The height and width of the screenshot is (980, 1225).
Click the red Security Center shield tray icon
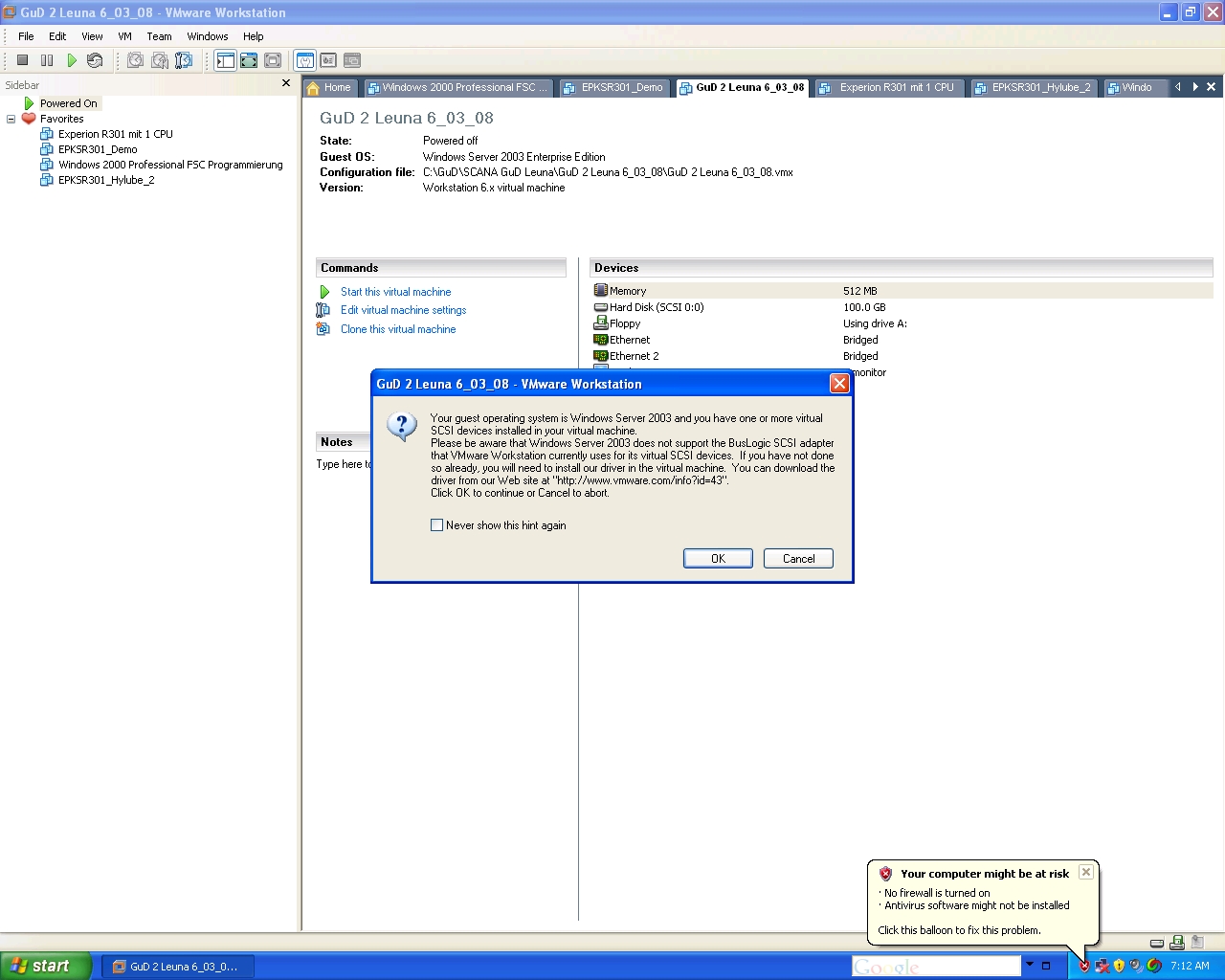(1084, 966)
